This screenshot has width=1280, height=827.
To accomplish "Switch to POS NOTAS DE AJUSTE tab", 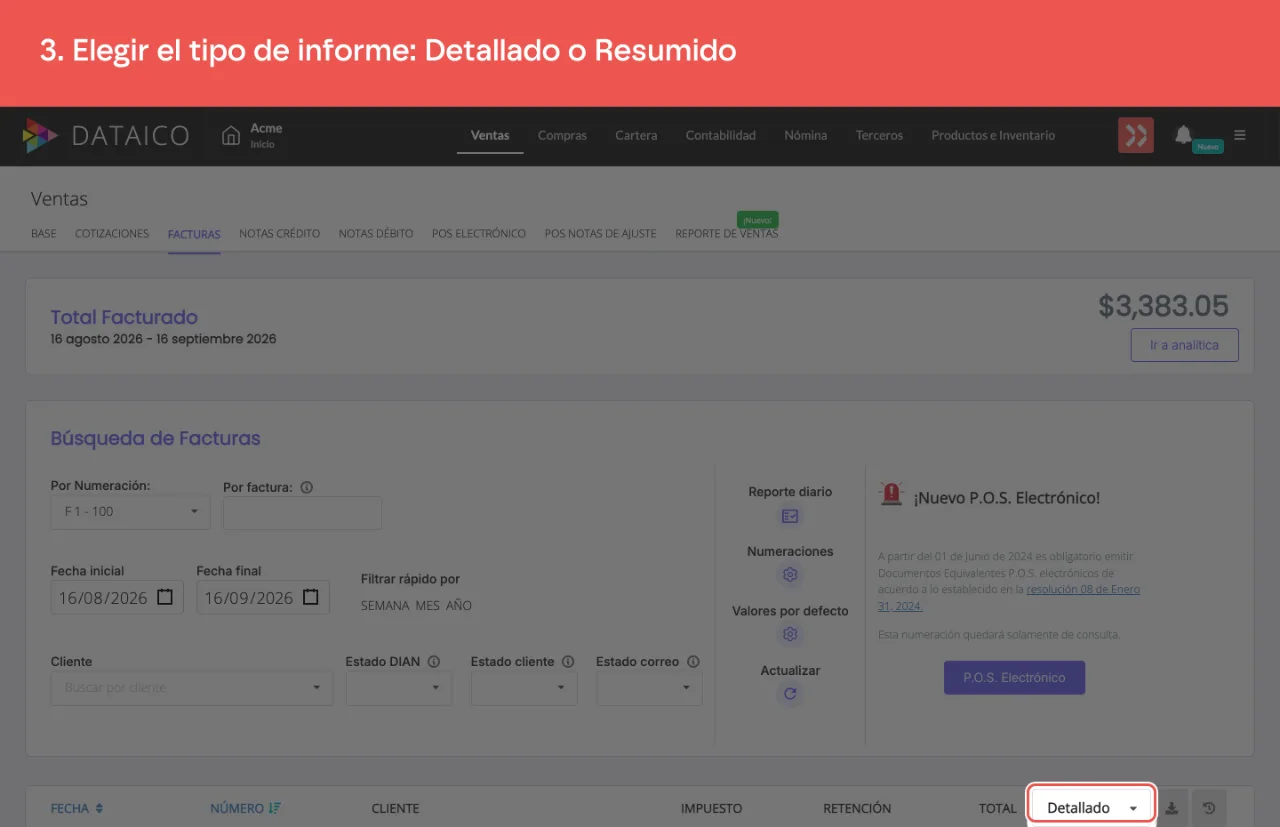I will click(601, 233).
